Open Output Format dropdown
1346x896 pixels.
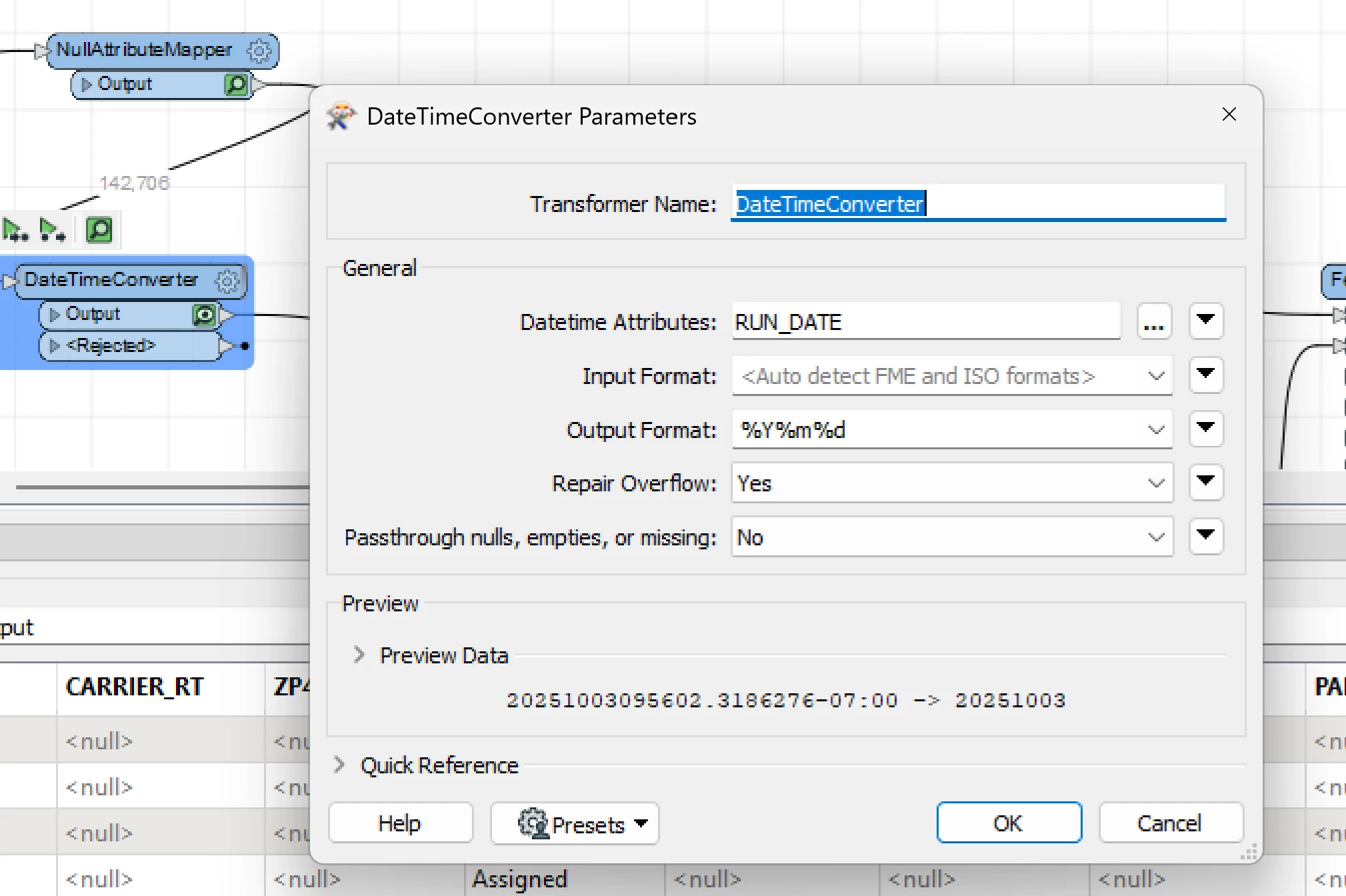(1156, 430)
